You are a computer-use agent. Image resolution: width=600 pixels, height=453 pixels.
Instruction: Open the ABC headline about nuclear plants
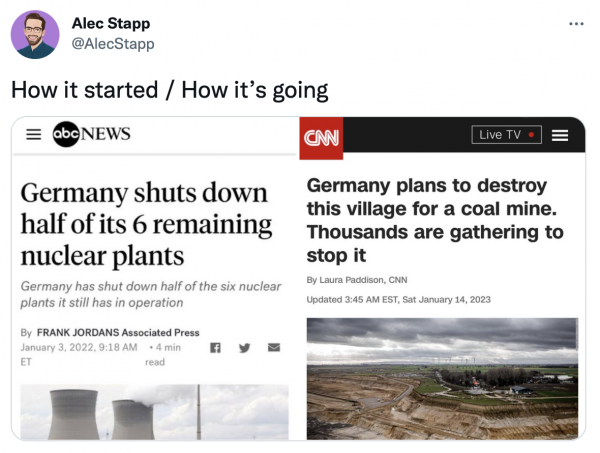coord(144,222)
